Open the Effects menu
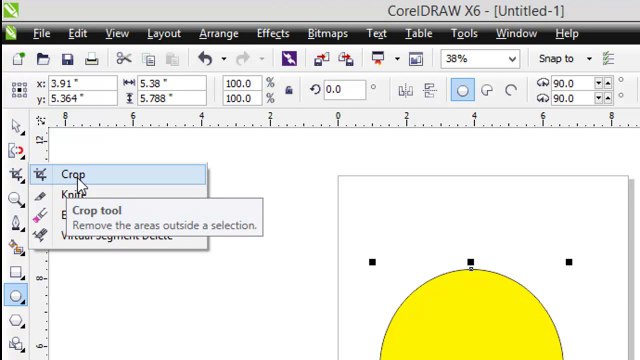The height and width of the screenshot is (360, 640). [273, 33]
